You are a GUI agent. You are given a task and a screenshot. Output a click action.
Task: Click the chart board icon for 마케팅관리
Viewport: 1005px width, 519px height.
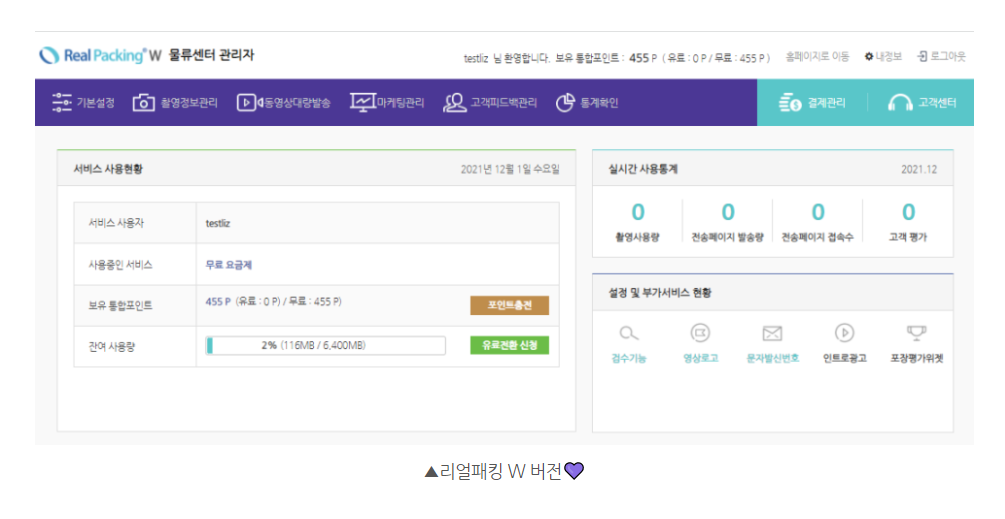point(363,103)
